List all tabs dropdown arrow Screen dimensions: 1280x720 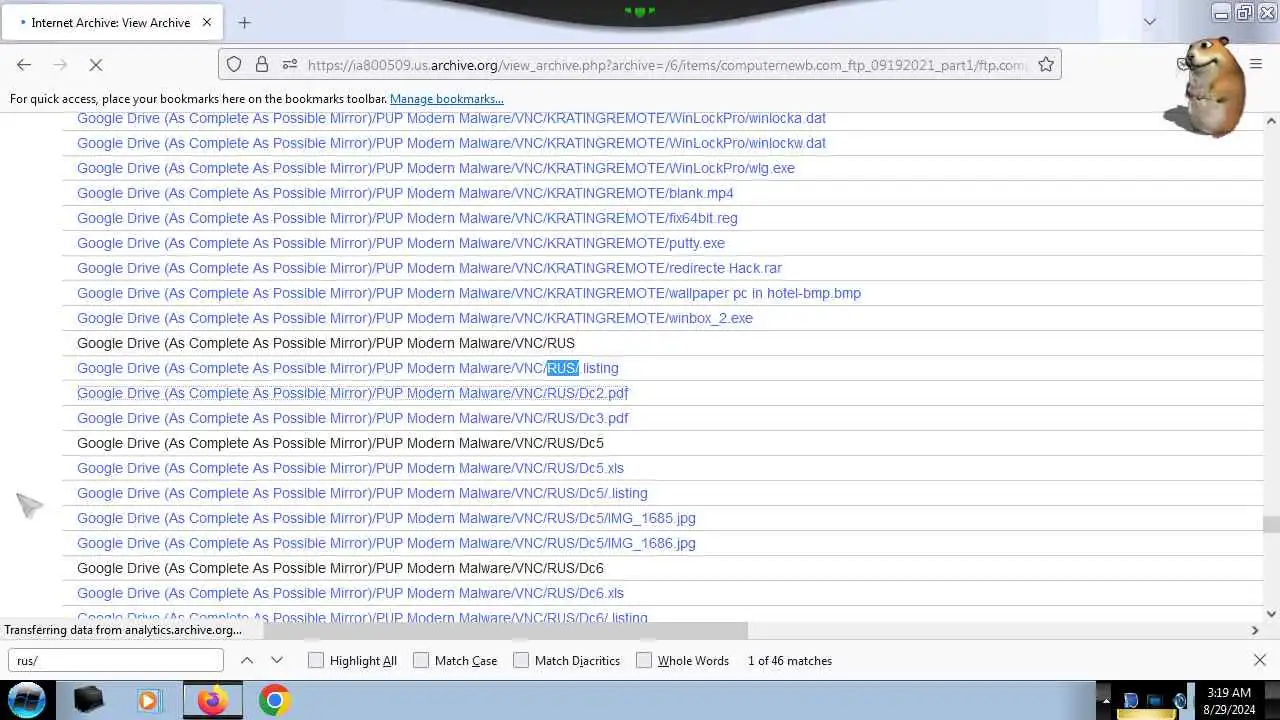(1150, 22)
